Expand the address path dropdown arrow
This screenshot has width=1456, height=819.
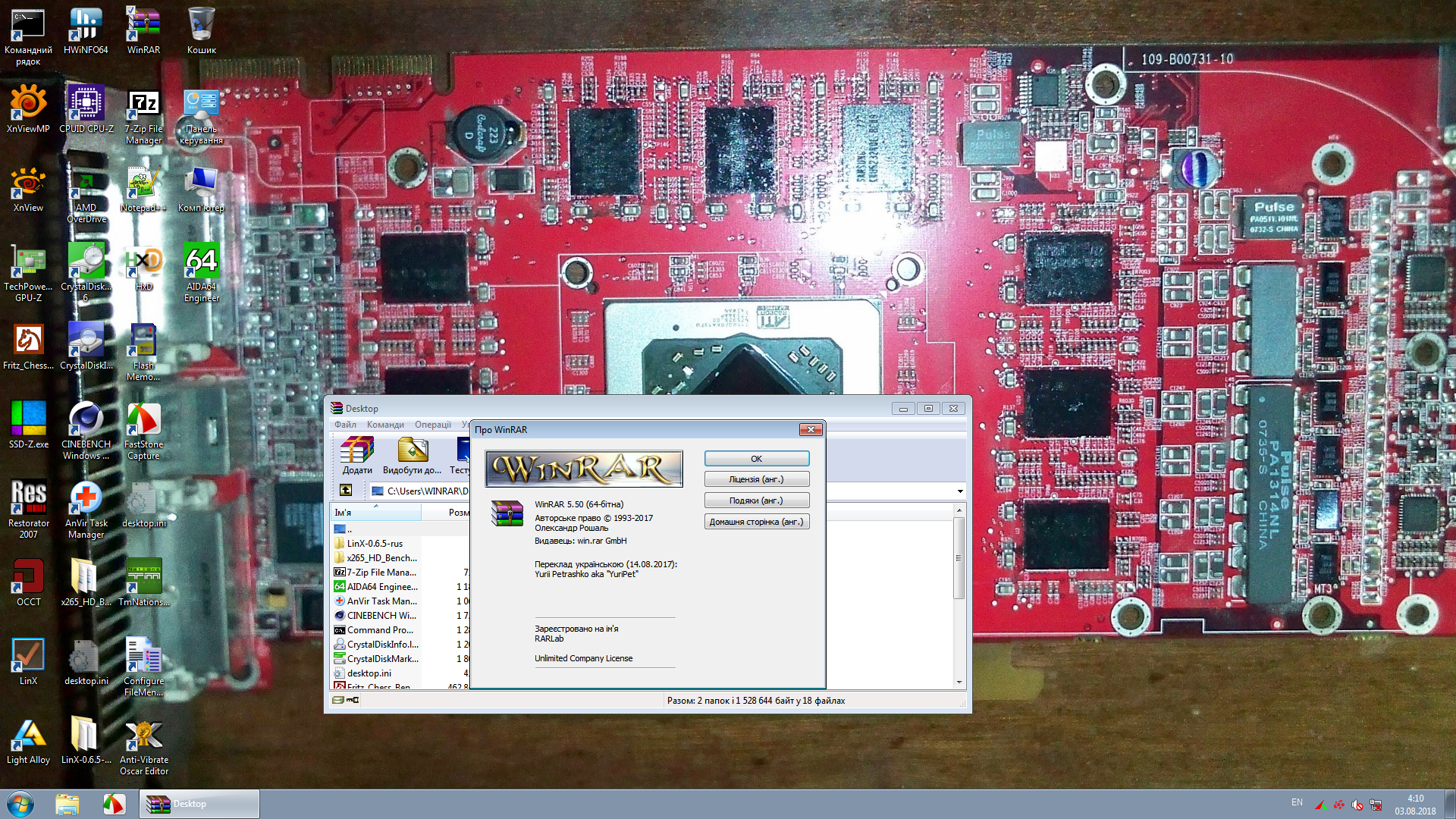point(960,491)
